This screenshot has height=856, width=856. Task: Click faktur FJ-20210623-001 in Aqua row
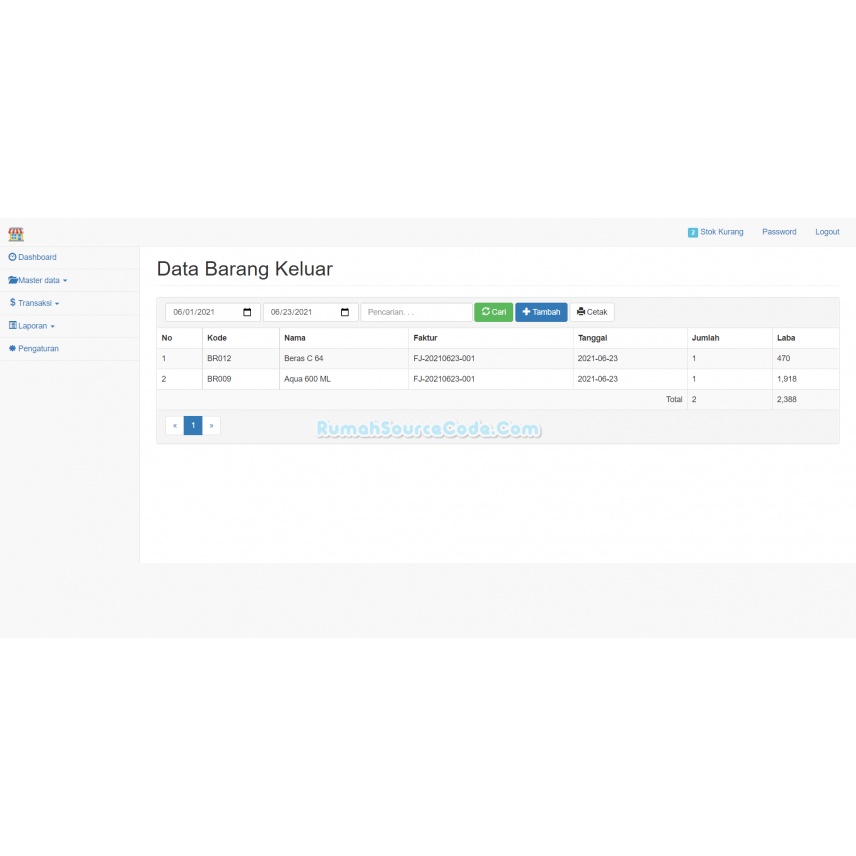click(444, 379)
